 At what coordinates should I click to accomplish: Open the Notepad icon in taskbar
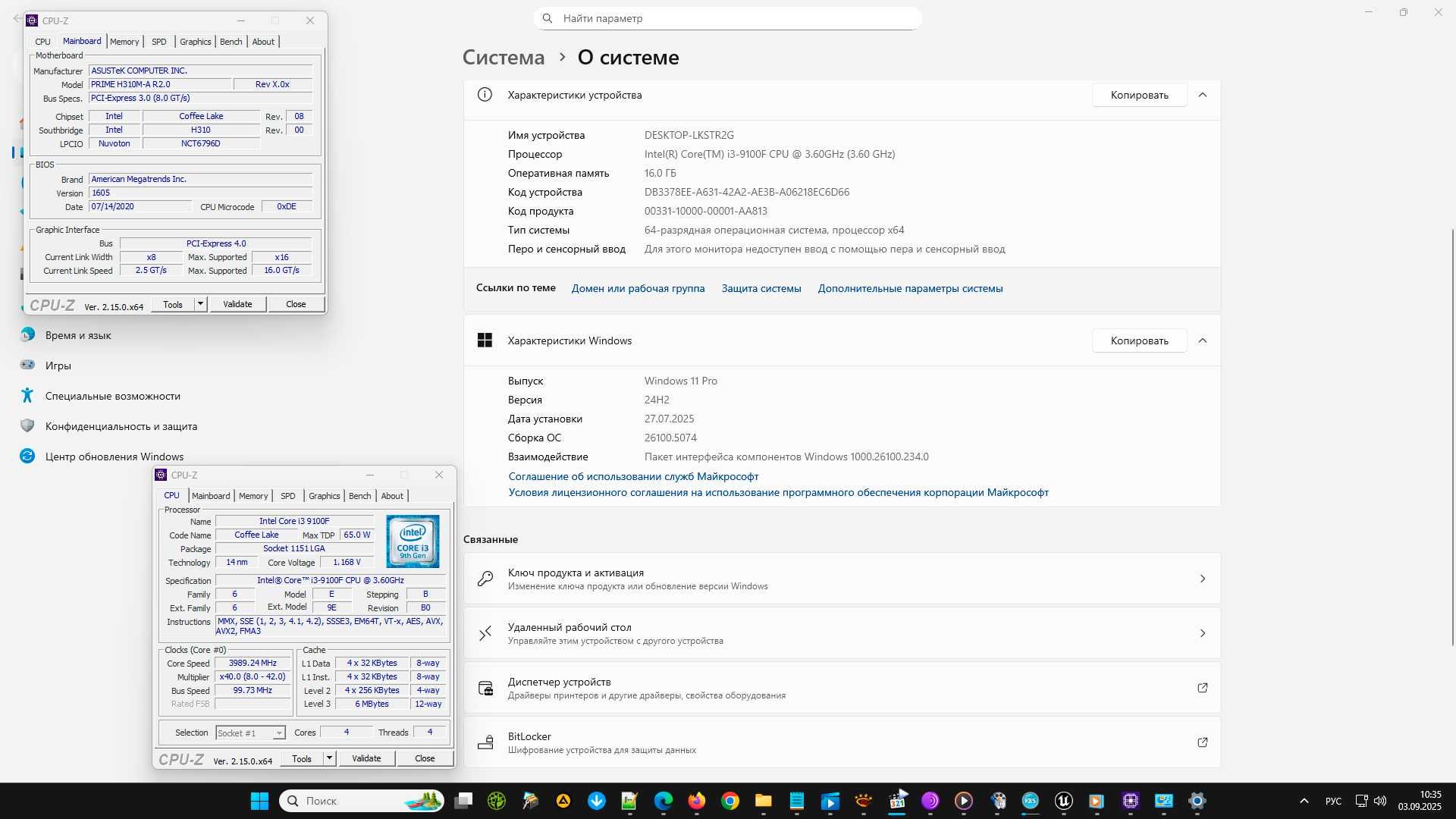796,801
